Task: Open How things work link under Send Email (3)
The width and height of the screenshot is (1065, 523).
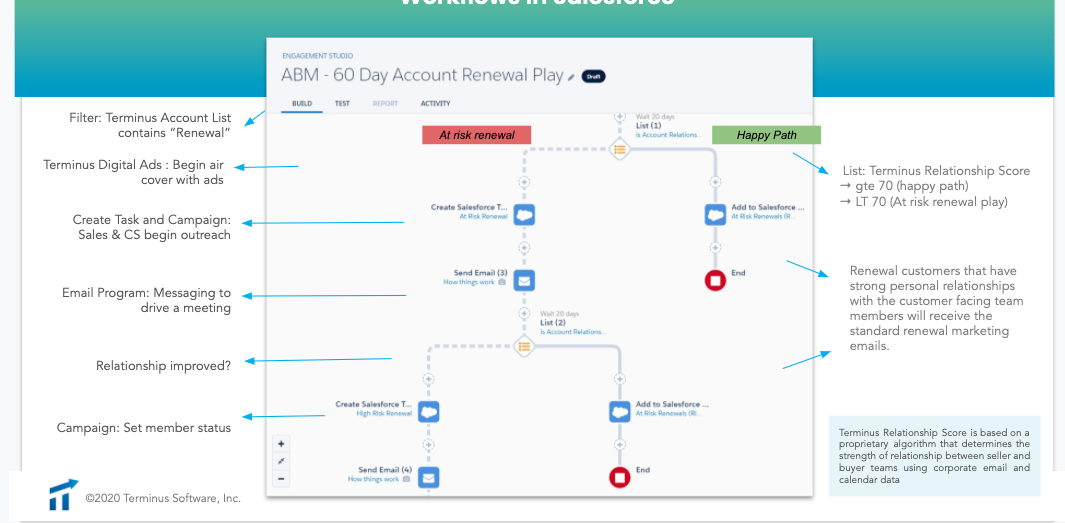Action: click(469, 282)
